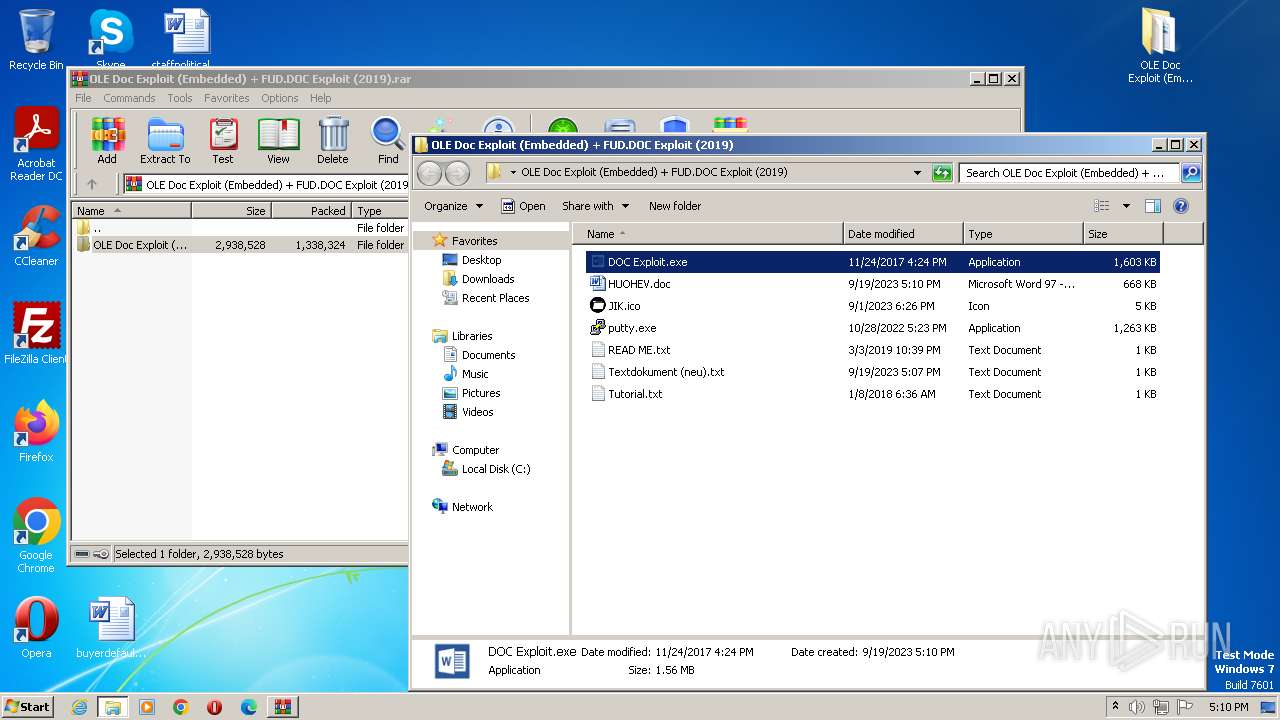Open WinRAR Options menu

280,98
